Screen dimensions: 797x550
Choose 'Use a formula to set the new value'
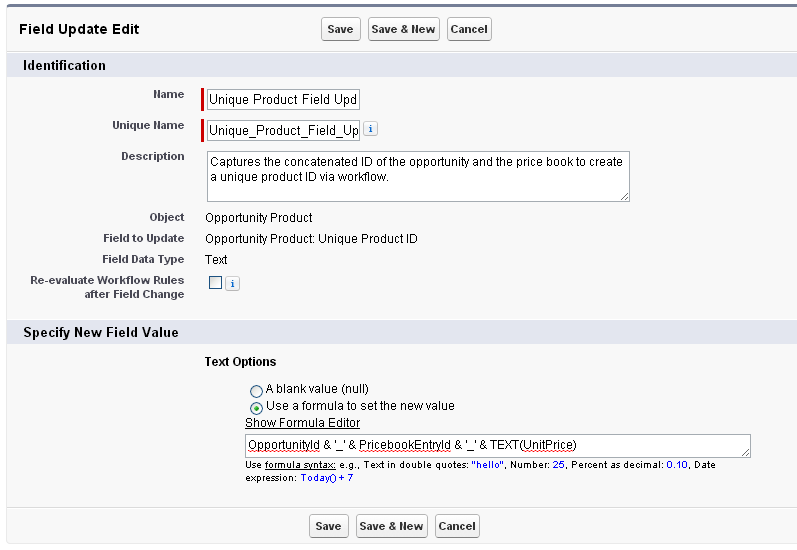tap(257, 407)
